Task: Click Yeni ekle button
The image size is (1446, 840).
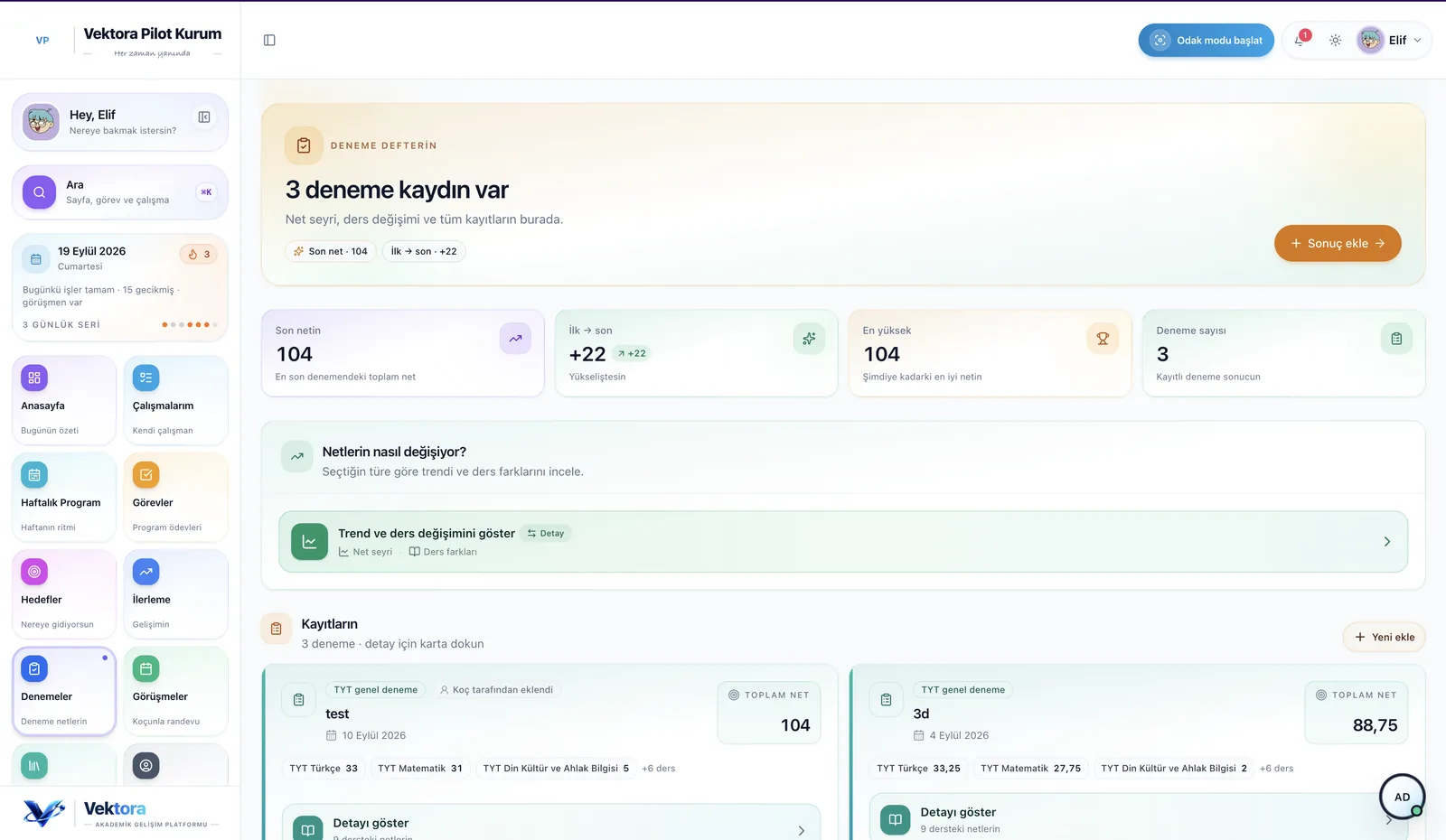Action: tap(1385, 637)
